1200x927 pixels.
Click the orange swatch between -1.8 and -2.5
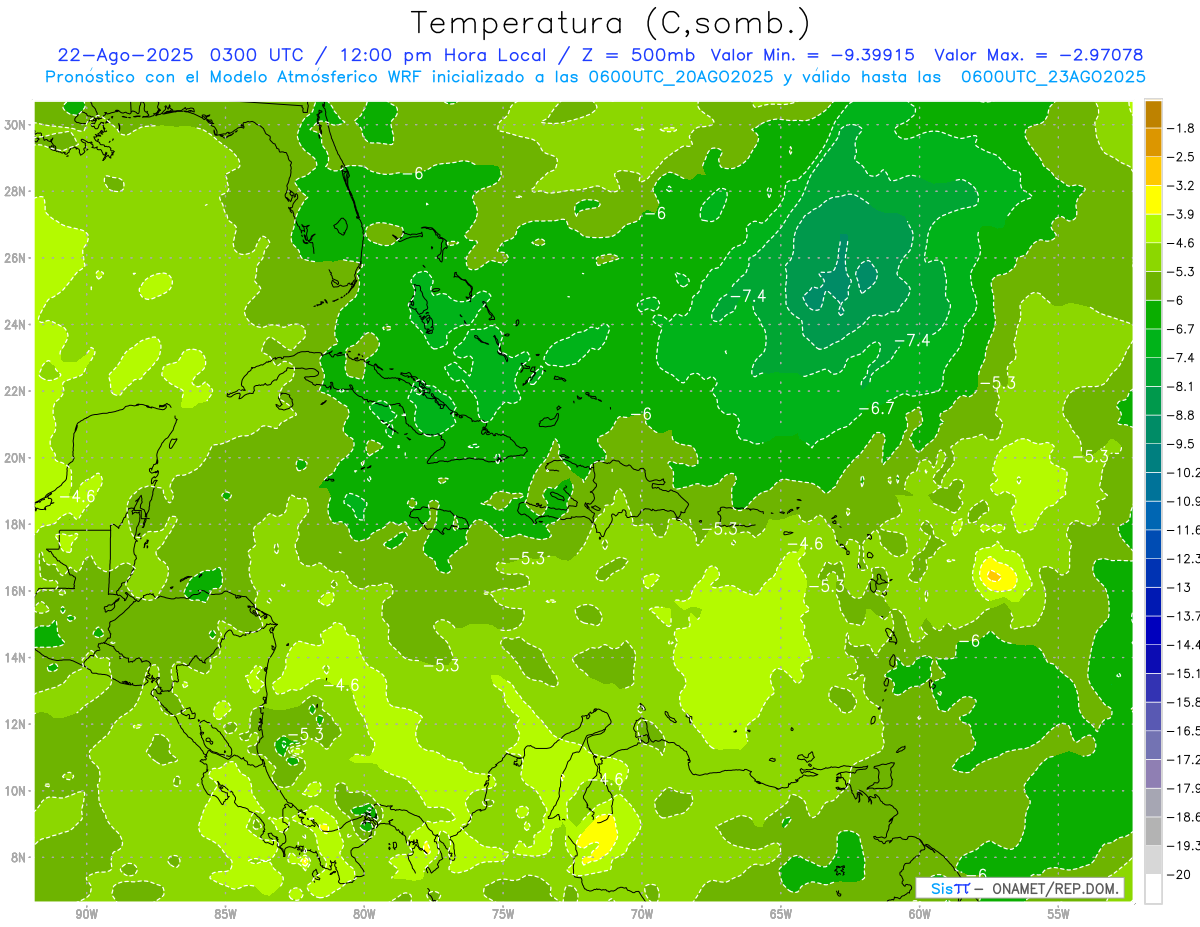1153,142
